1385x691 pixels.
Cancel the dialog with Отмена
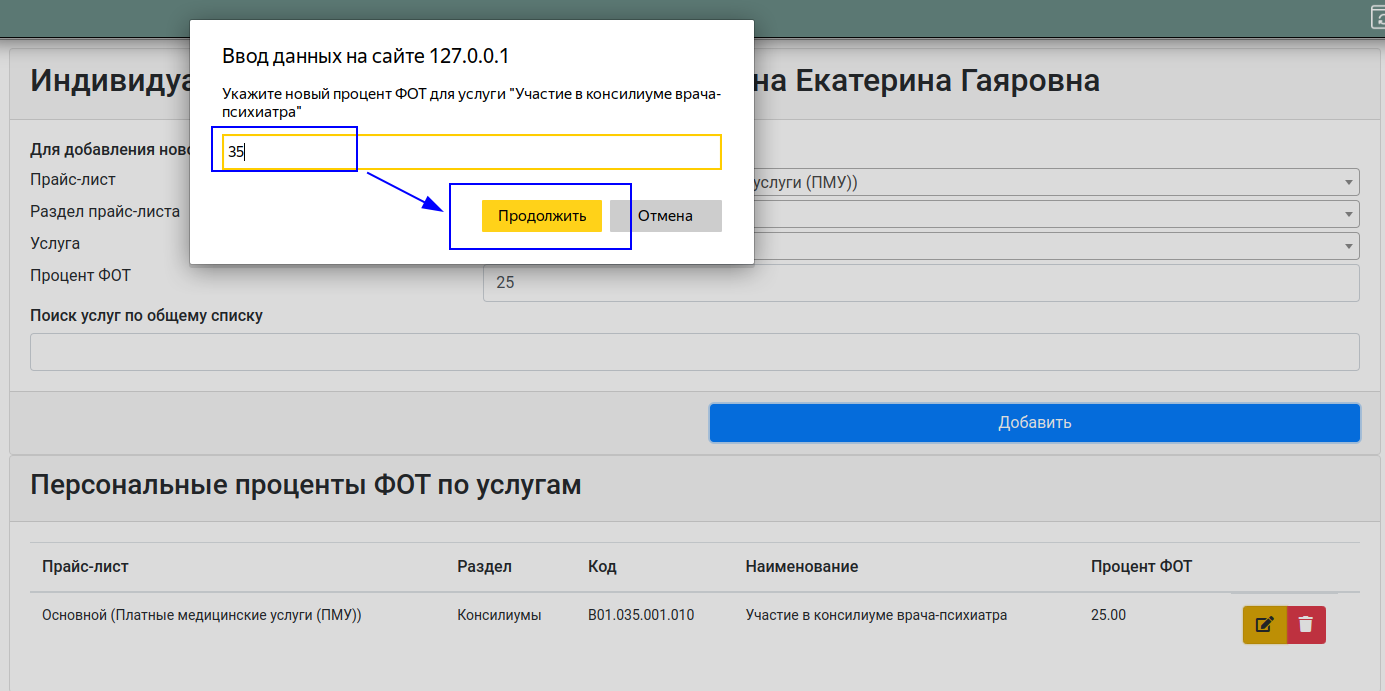[665, 216]
